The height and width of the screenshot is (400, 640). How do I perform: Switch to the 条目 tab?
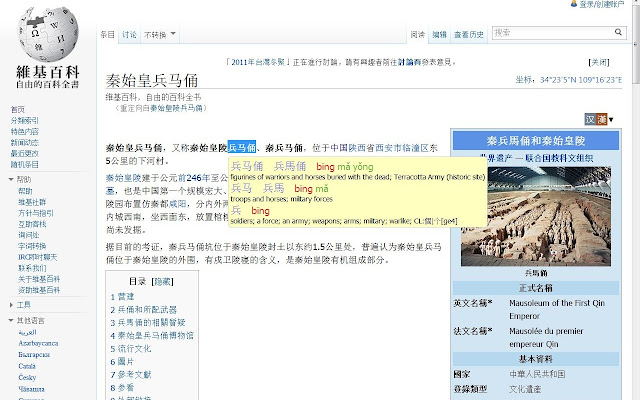coord(107,35)
